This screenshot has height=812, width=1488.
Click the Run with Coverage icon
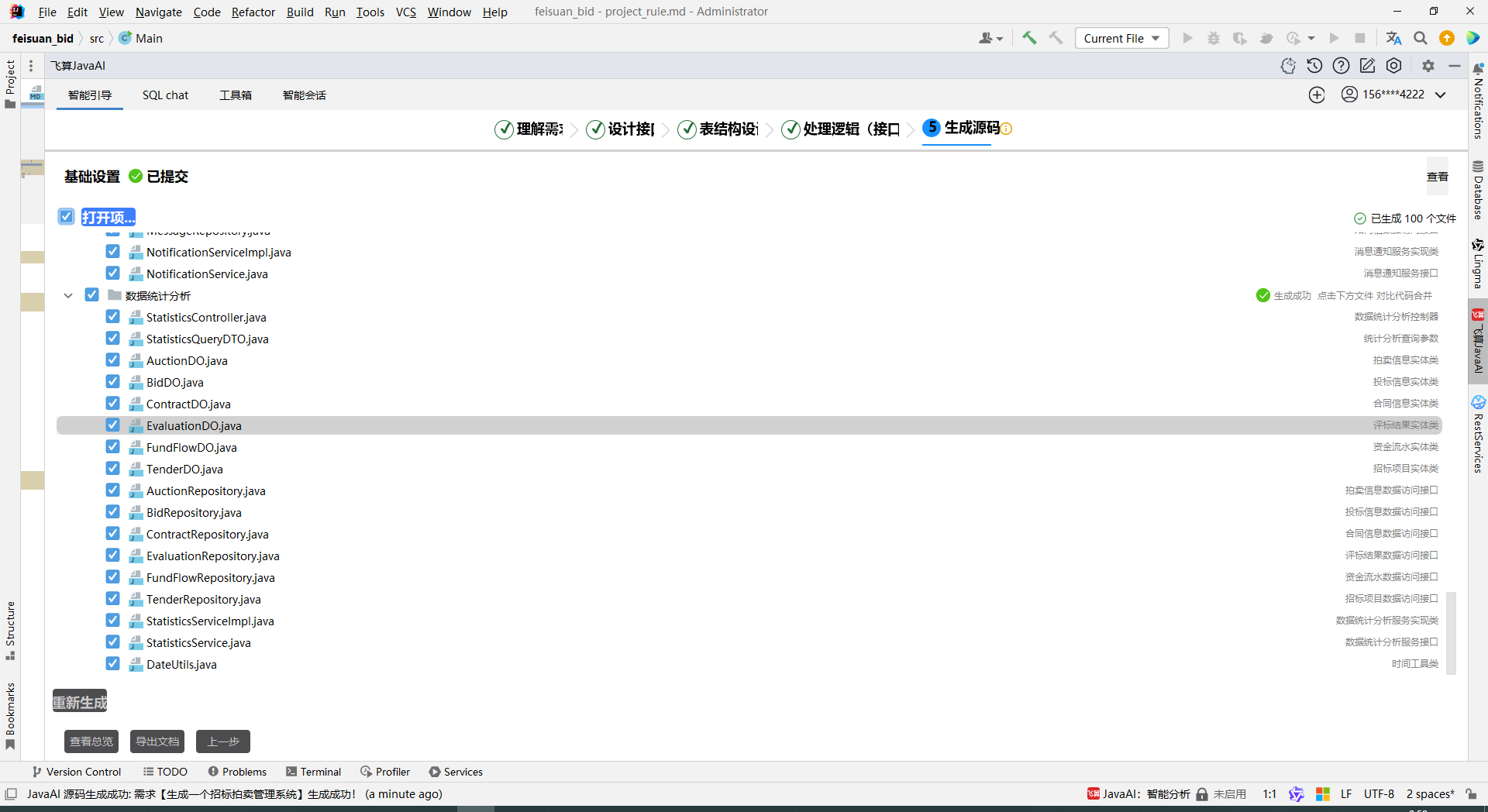click(1240, 38)
